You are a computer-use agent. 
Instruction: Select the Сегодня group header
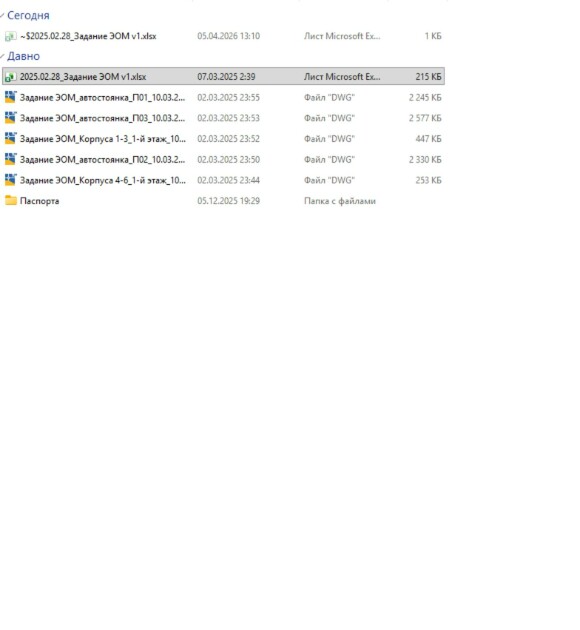point(29,15)
